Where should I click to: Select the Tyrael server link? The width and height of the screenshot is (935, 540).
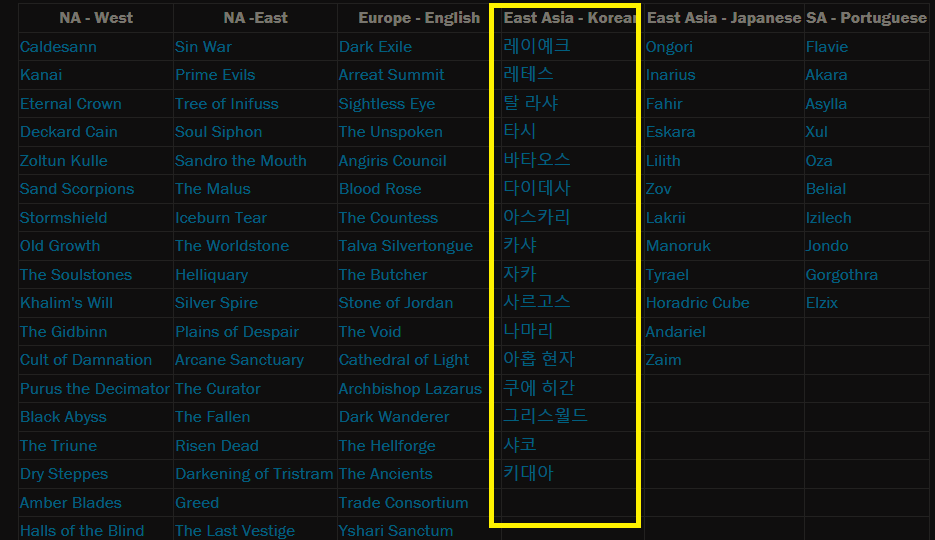(667, 275)
